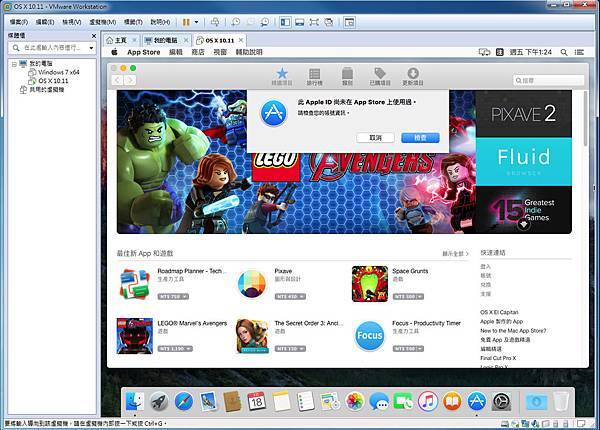Open iBooks icon in Dock
This screenshot has width=600, height=430.
pyautogui.click(x=452, y=401)
